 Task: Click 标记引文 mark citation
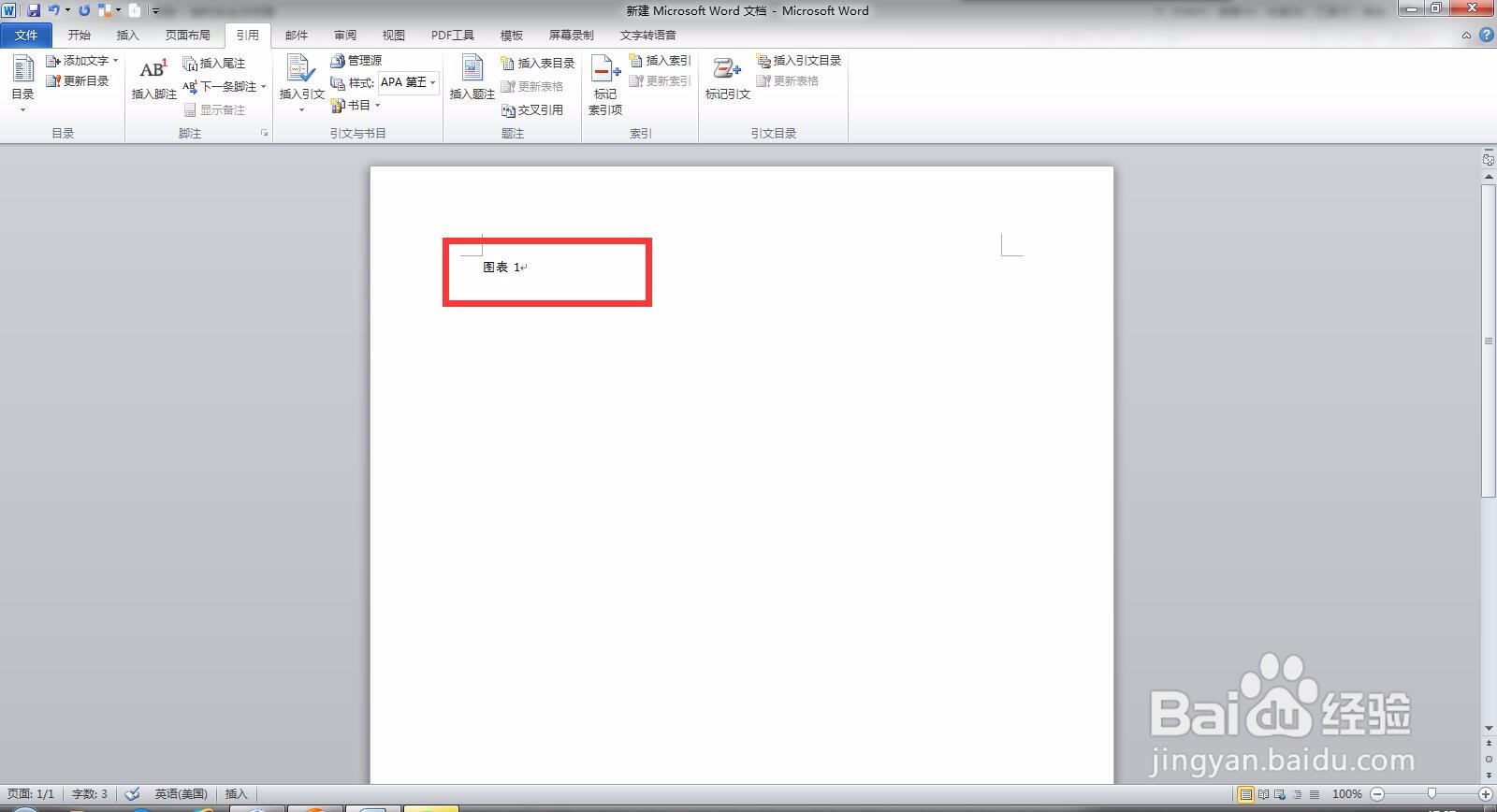point(727,78)
